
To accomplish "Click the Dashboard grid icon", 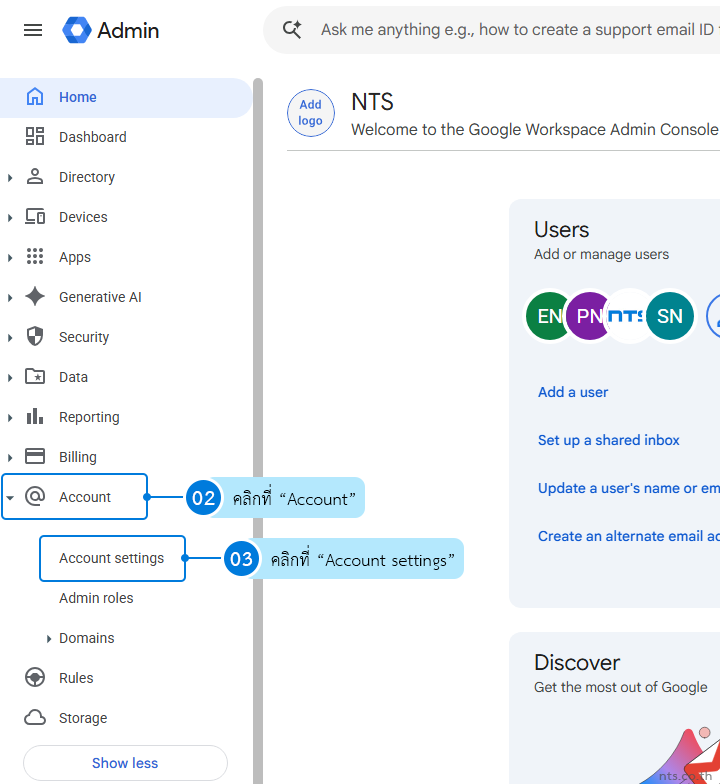I will (x=34, y=136).
